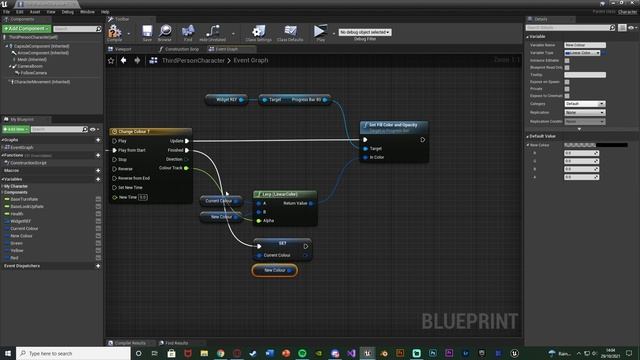Image resolution: width=640 pixels, height=360 pixels.
Task: Click search icon in Details panel
Action: (612, 28)
